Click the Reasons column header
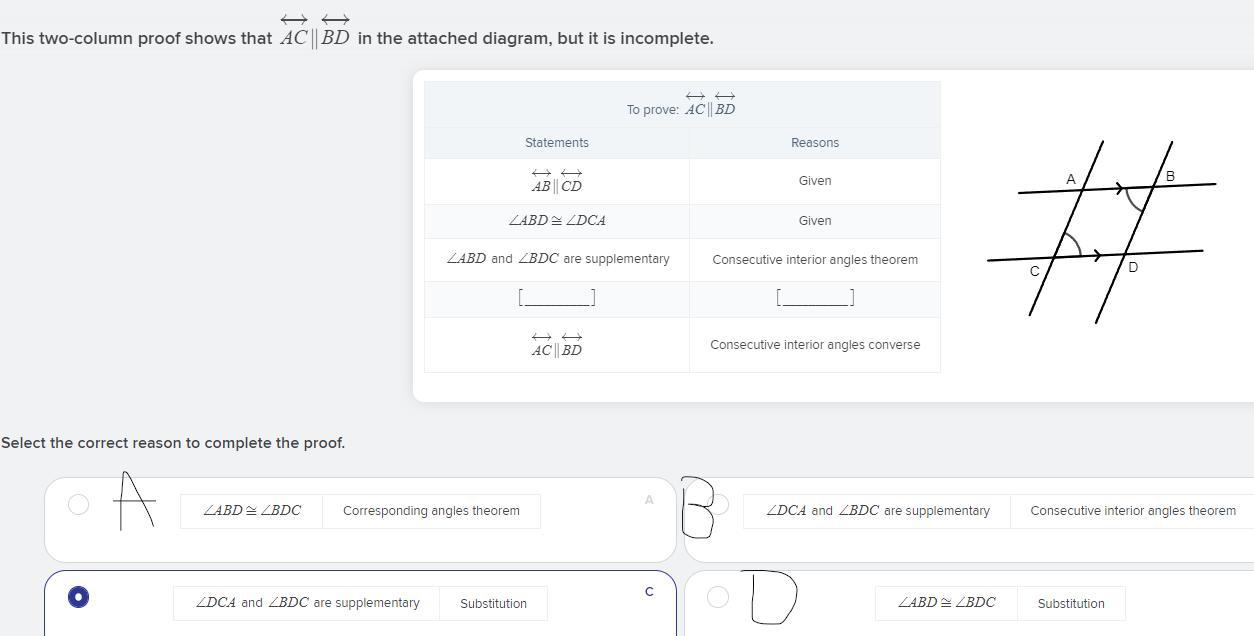Image resolution: width=1254 pixels, height=636 pixels. [x=815, y=143]
